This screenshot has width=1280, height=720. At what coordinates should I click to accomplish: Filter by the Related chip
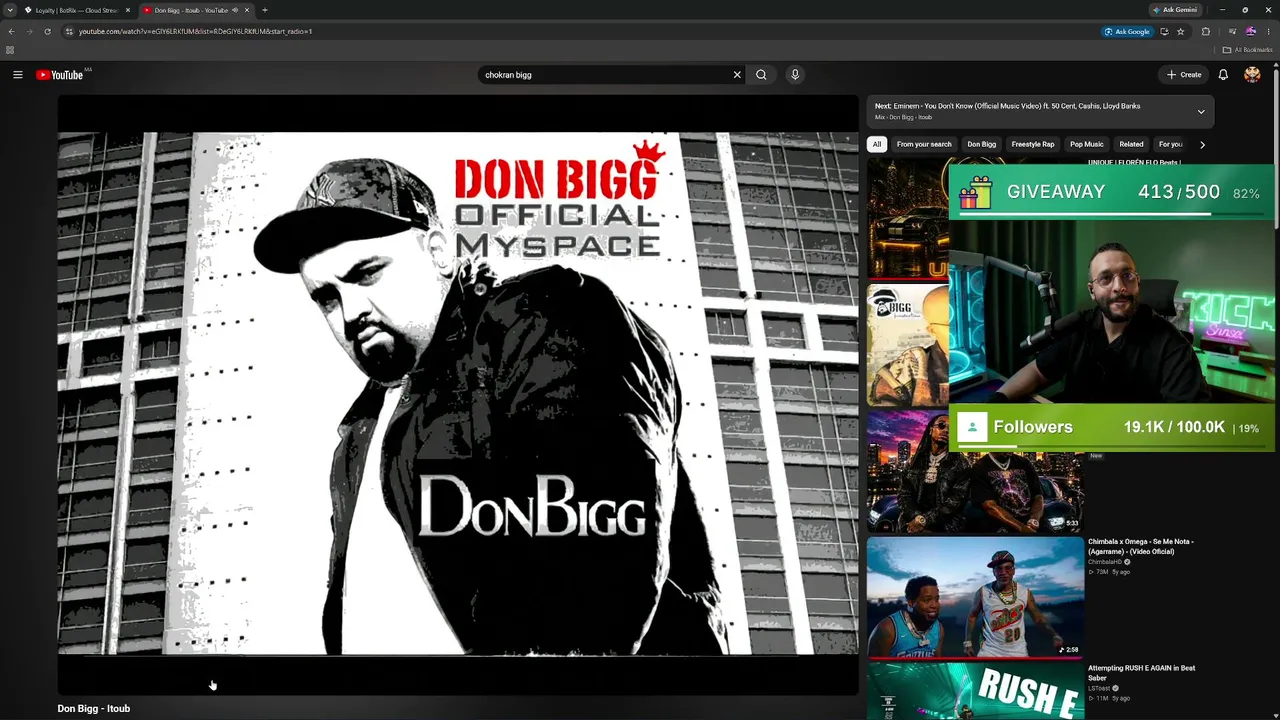click(1131, 144)
